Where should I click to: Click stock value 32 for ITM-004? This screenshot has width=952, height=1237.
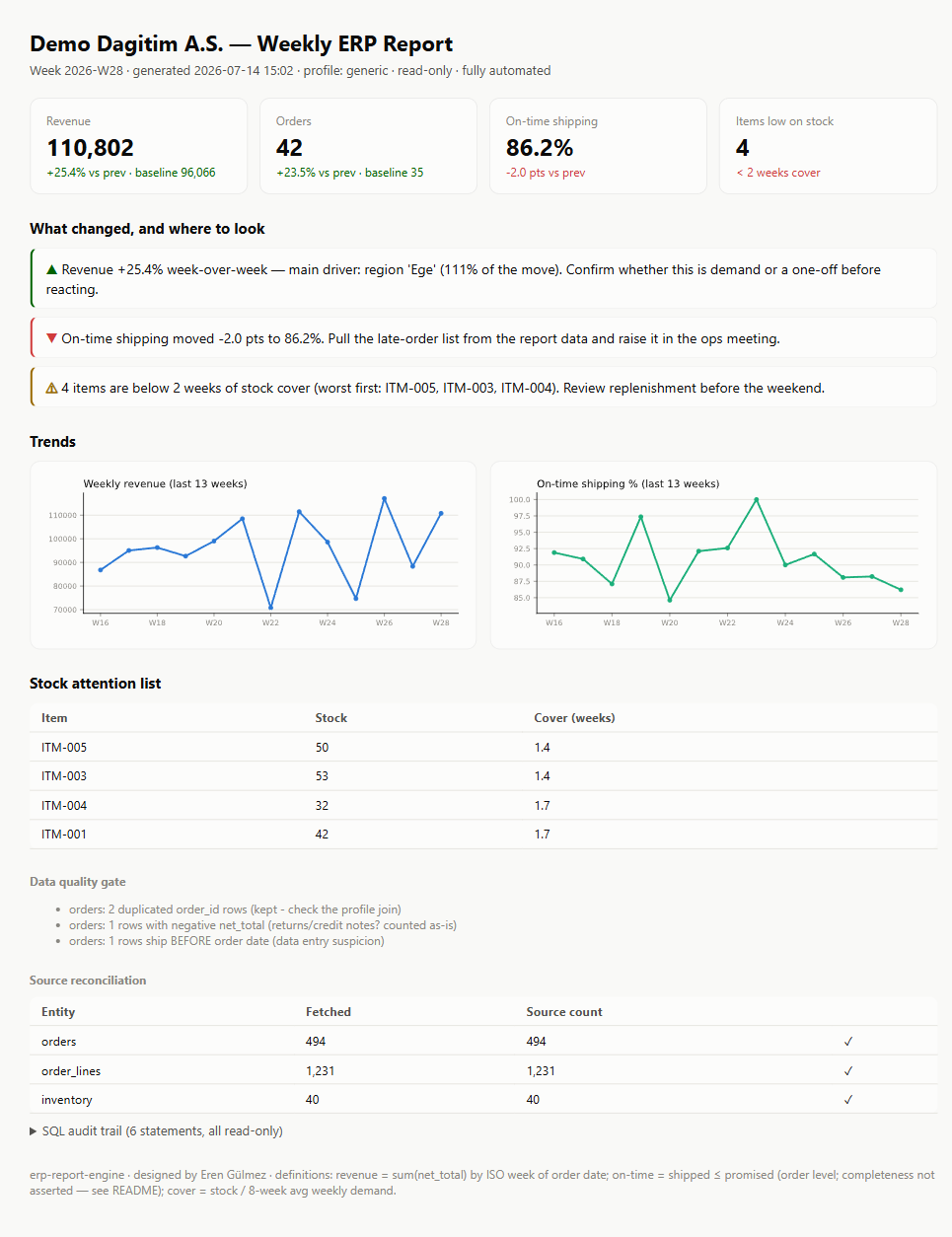point(322,806)
